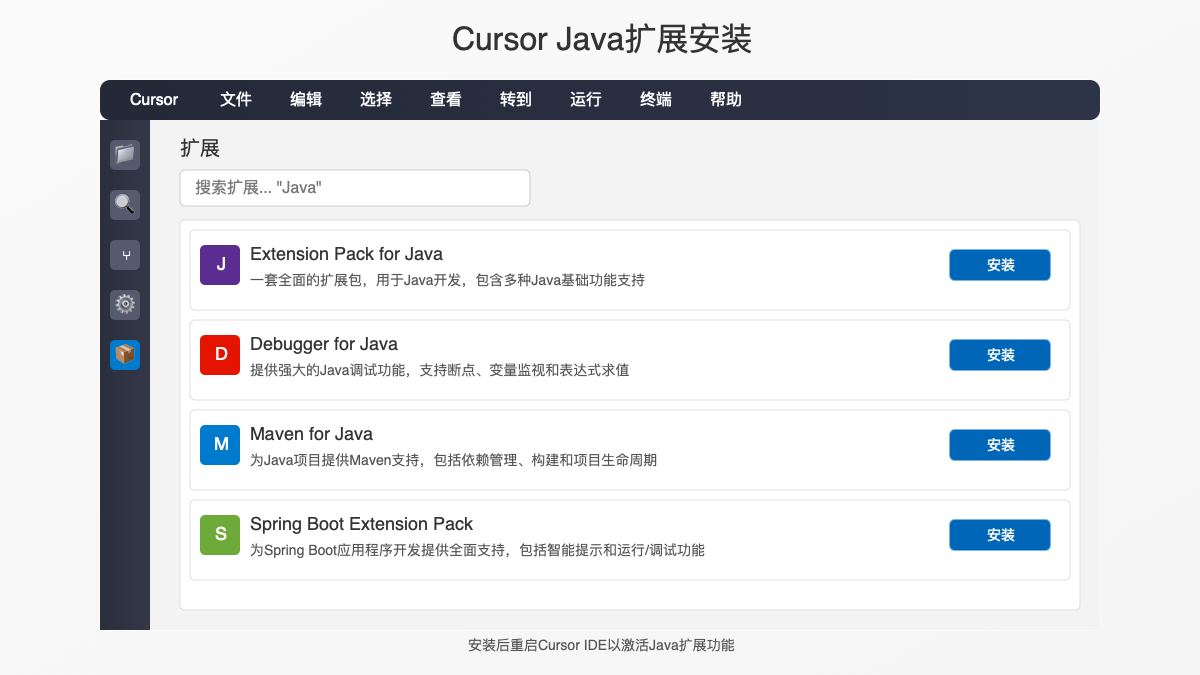1200x675 pixels.
Task: Open the 查看 menu
Action: coord(446,100)
